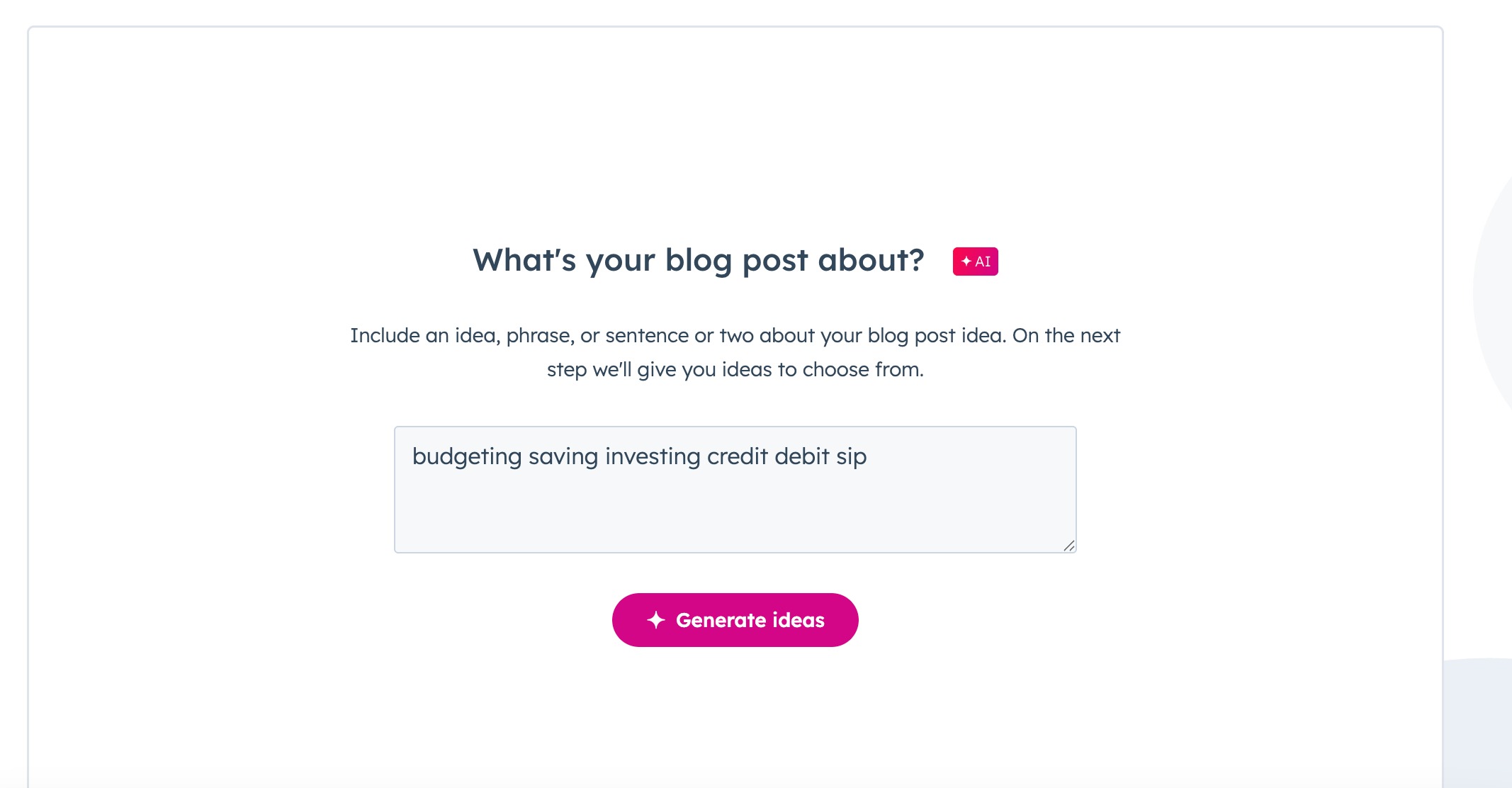Click the "What's your blog post about?" heading
Viewport: 1512px width, 788px height.
tap(699, 261)
